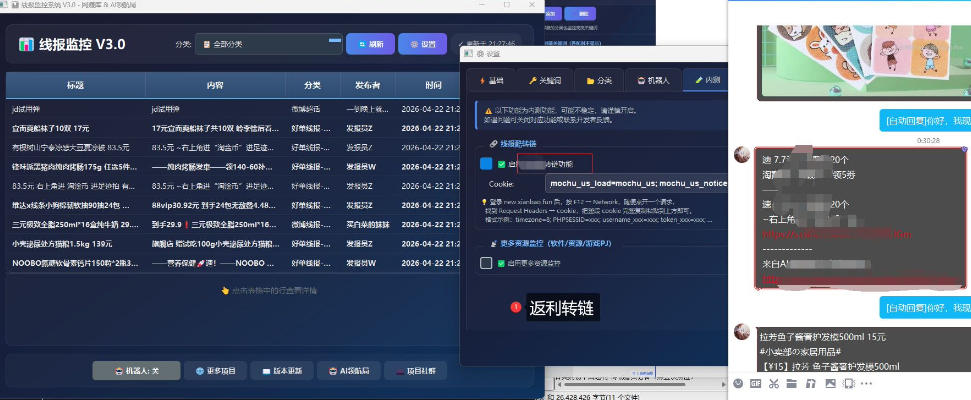Viewport: 971px width, 400px height.
Task: Open the 设置 settings button
Action: pyautogui.click(x=422, y=44)
